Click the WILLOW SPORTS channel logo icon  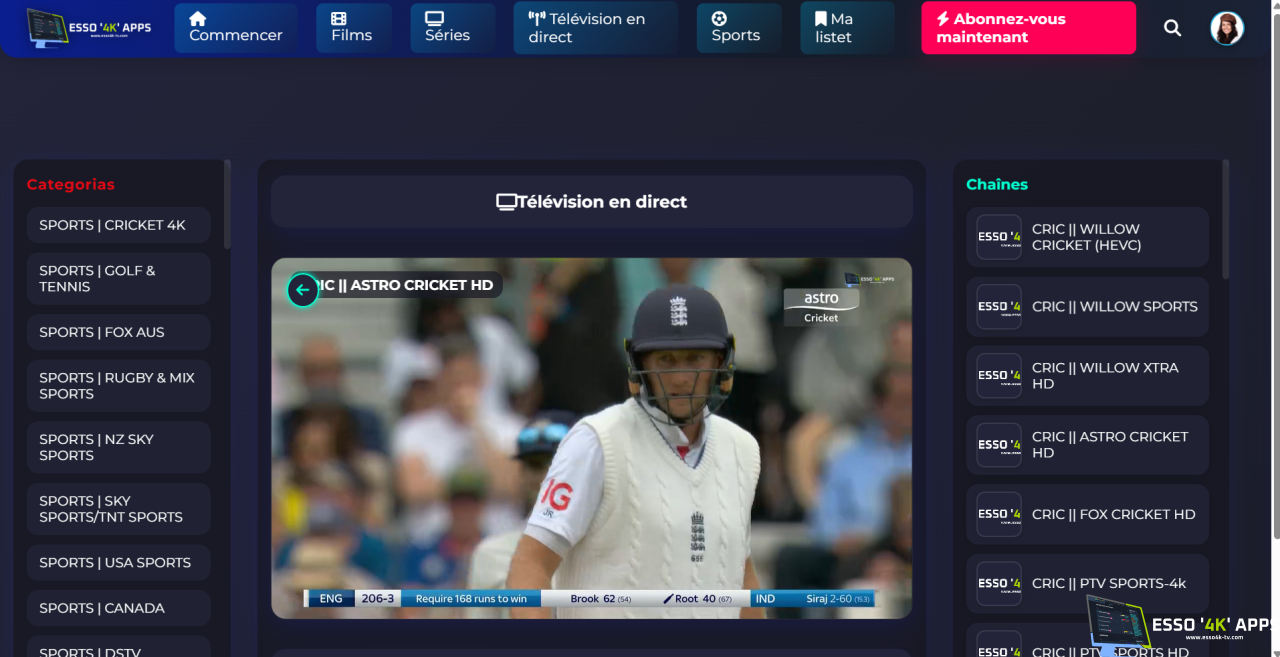998,307
